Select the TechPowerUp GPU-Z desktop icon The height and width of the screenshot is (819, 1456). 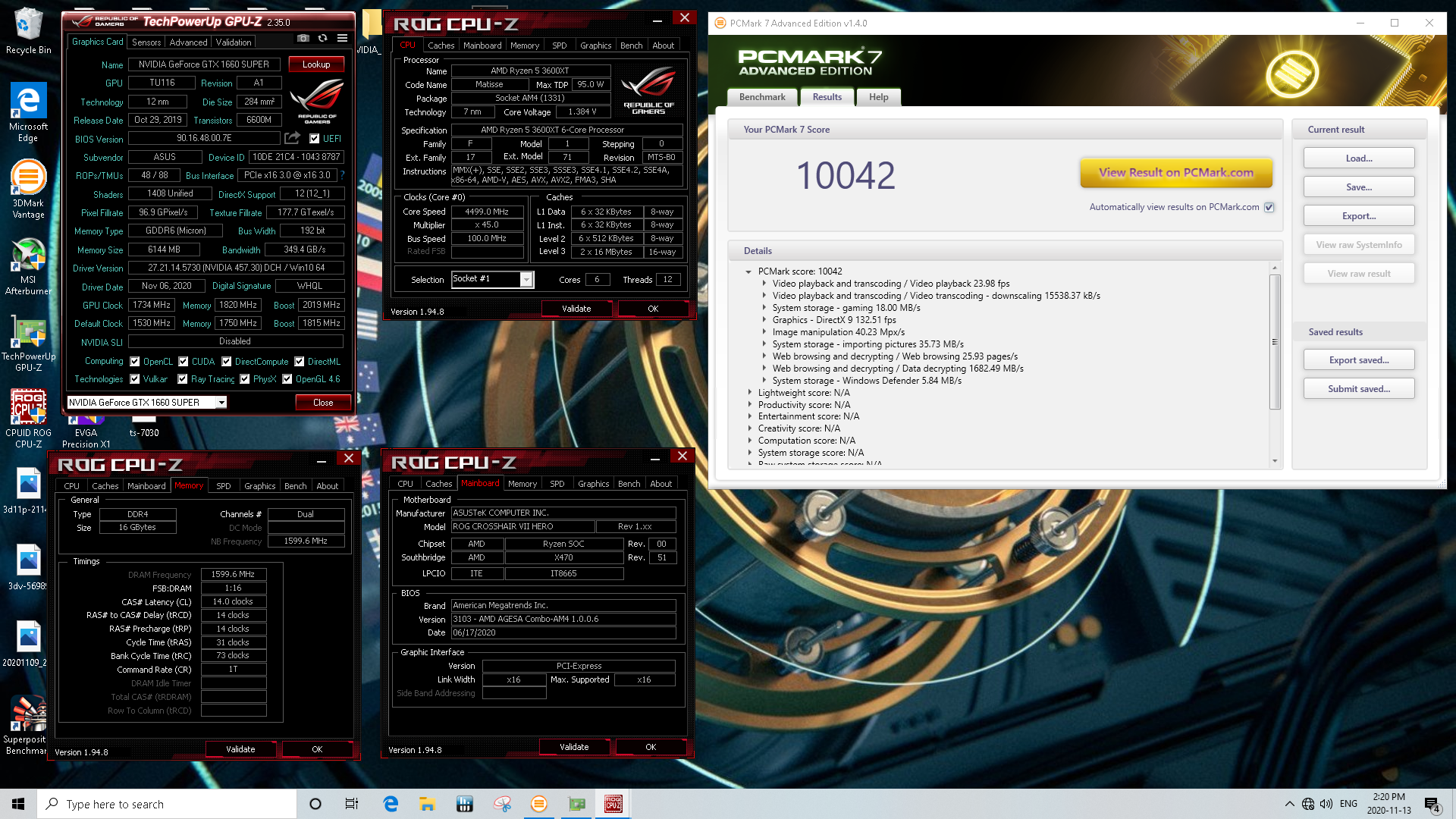[x=28, y=343]
